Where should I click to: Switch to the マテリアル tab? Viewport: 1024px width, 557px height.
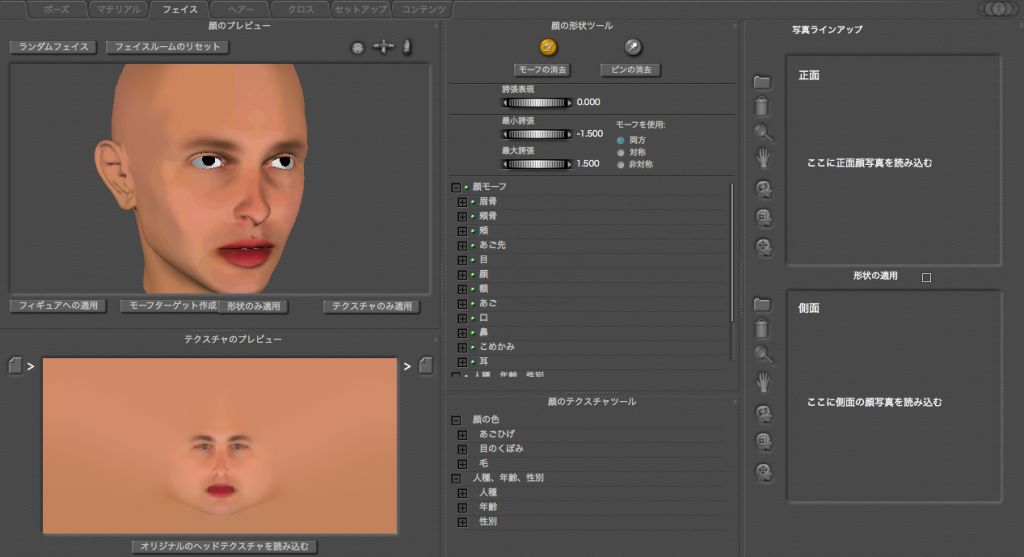(x=118, y=9)
